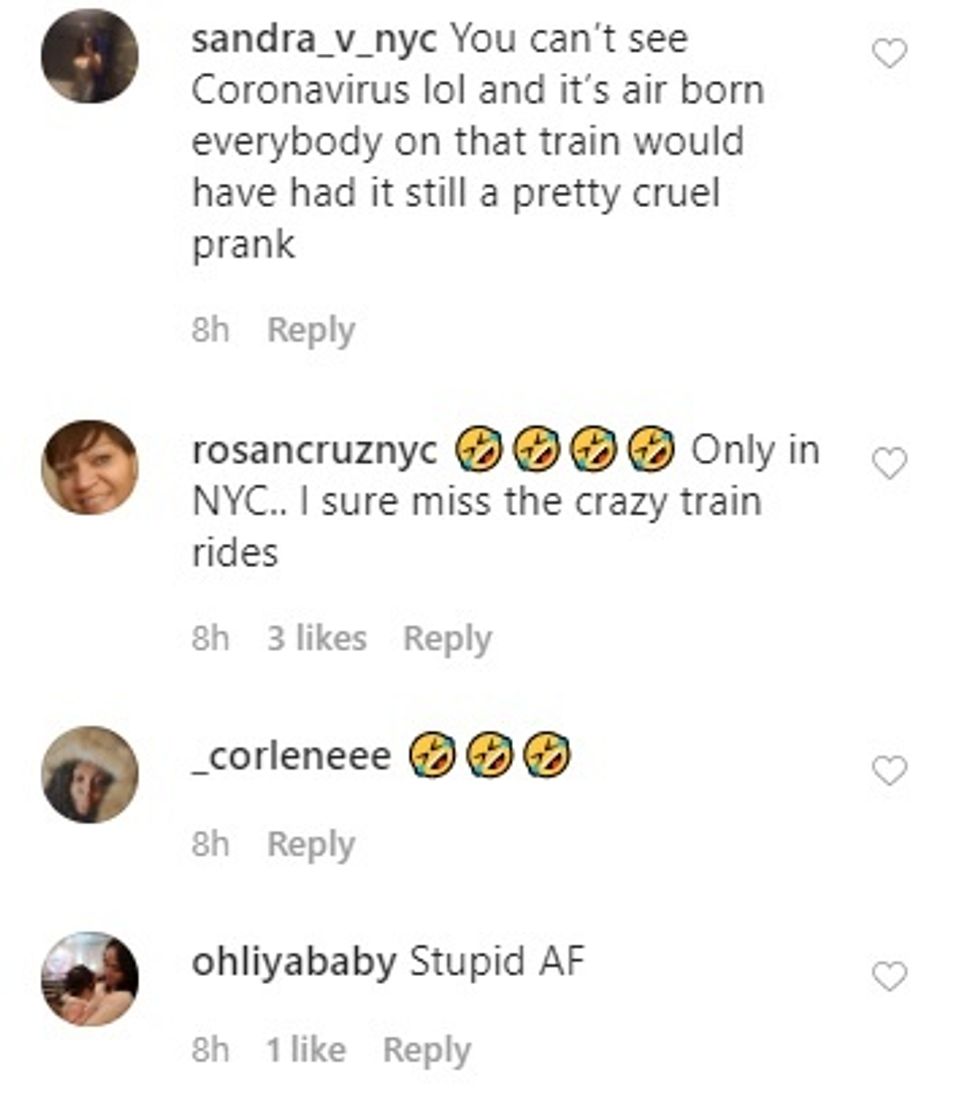Click ohliyababy's profile photo
The image size is (980, 1102).
[x=89, y=979]
